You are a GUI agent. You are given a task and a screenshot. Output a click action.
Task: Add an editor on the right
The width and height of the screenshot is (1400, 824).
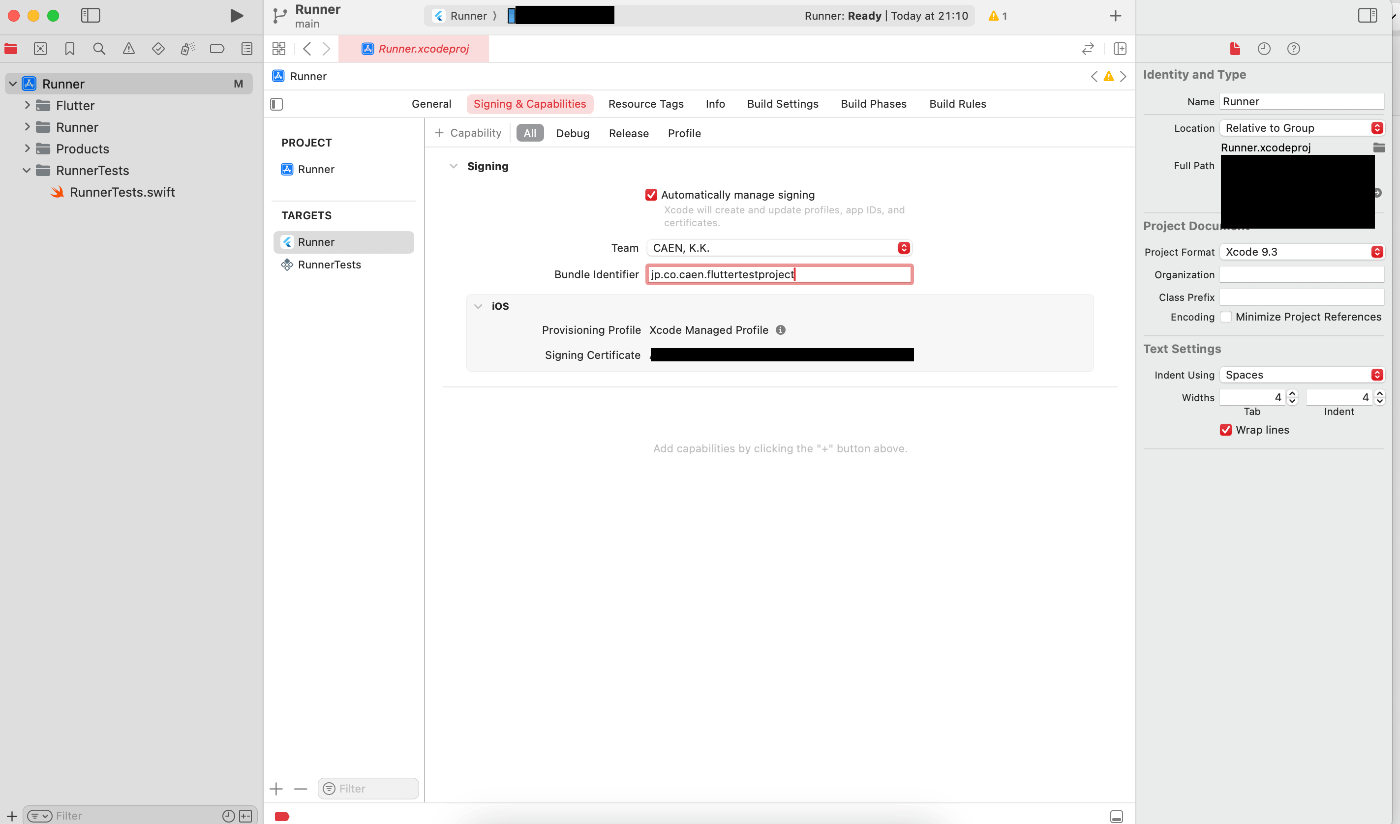coord(1120,48)
